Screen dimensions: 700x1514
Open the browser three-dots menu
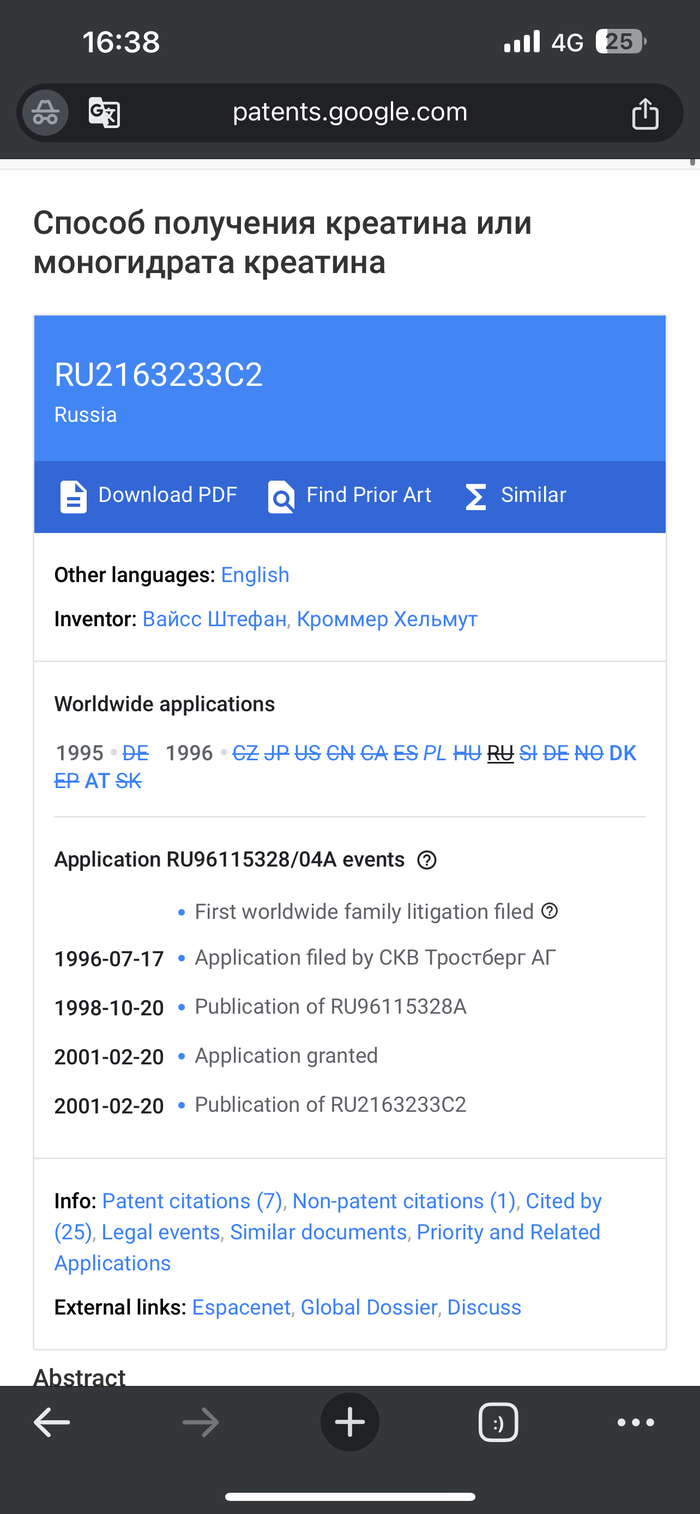635,1422
